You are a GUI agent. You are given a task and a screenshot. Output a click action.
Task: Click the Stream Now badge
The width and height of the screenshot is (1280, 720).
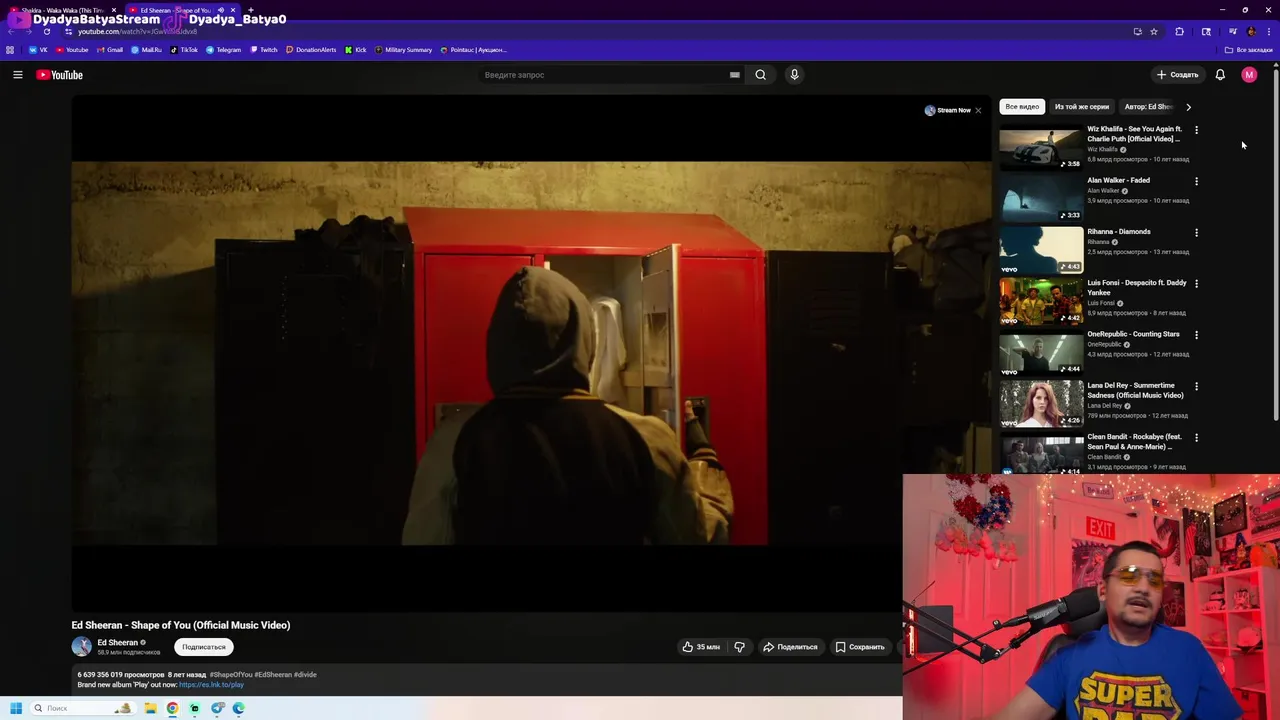[947, 110]
